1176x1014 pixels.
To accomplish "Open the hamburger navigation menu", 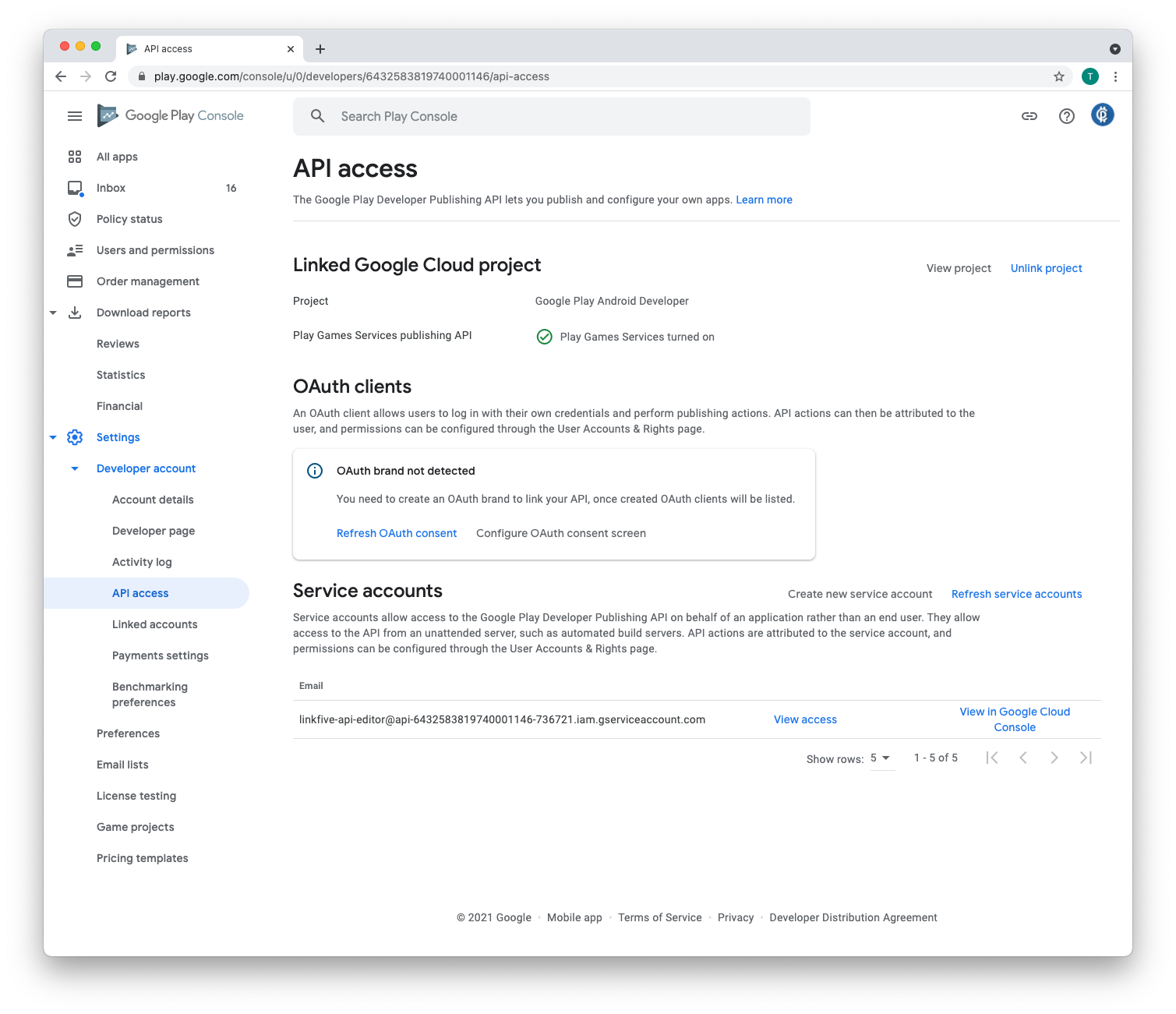I will coord(75,116).
